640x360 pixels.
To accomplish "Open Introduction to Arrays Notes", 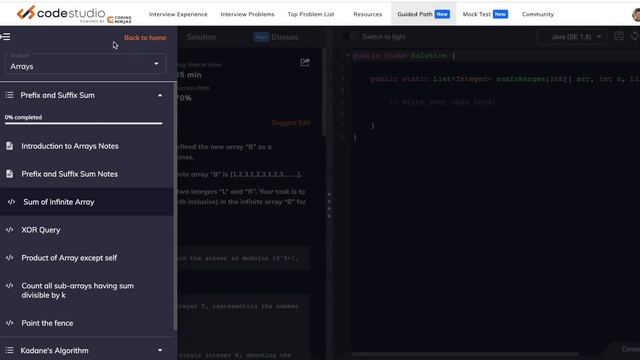I will click(x=70, y=146).
